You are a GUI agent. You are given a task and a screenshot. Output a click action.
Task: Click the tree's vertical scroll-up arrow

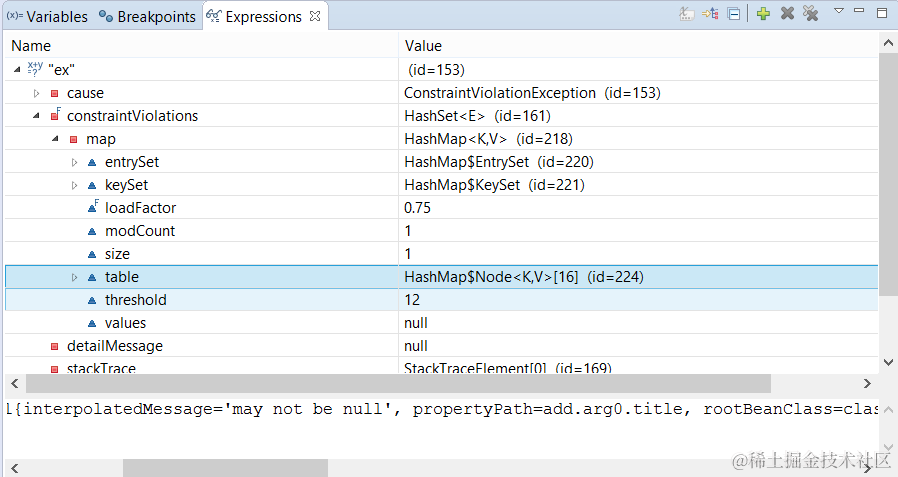tap(888, 43)
